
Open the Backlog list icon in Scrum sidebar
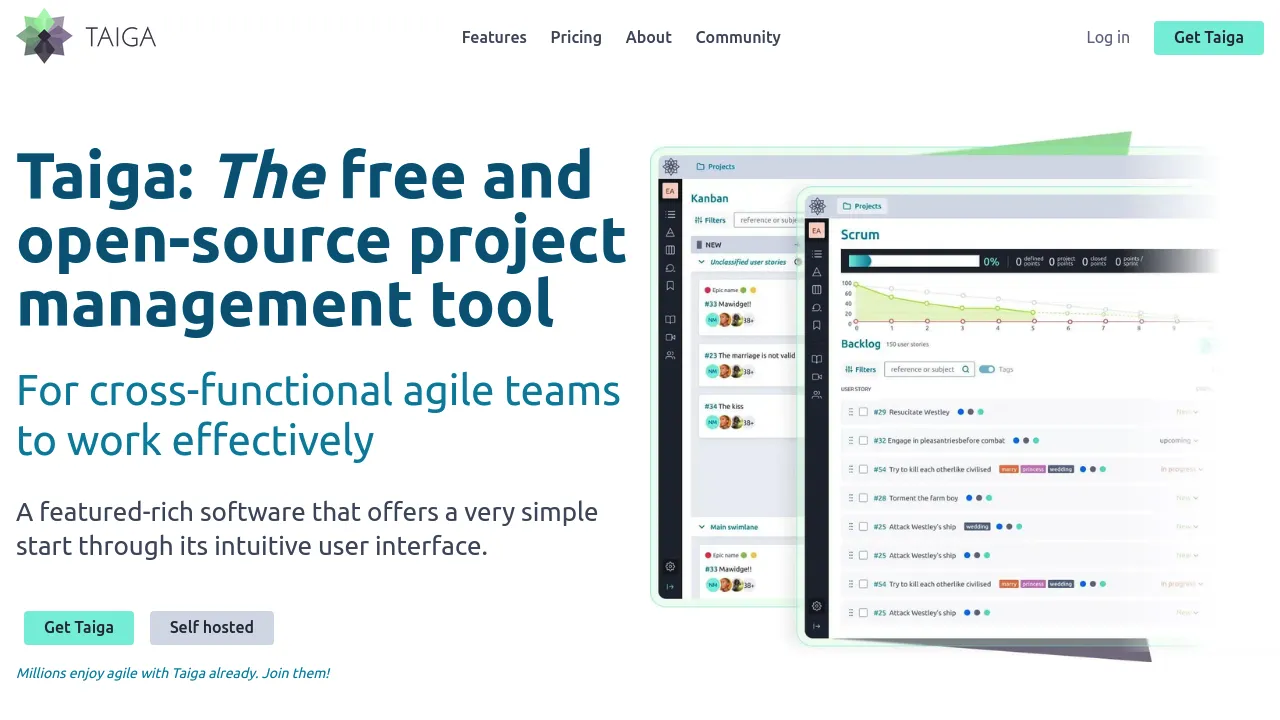click(816, 255)
